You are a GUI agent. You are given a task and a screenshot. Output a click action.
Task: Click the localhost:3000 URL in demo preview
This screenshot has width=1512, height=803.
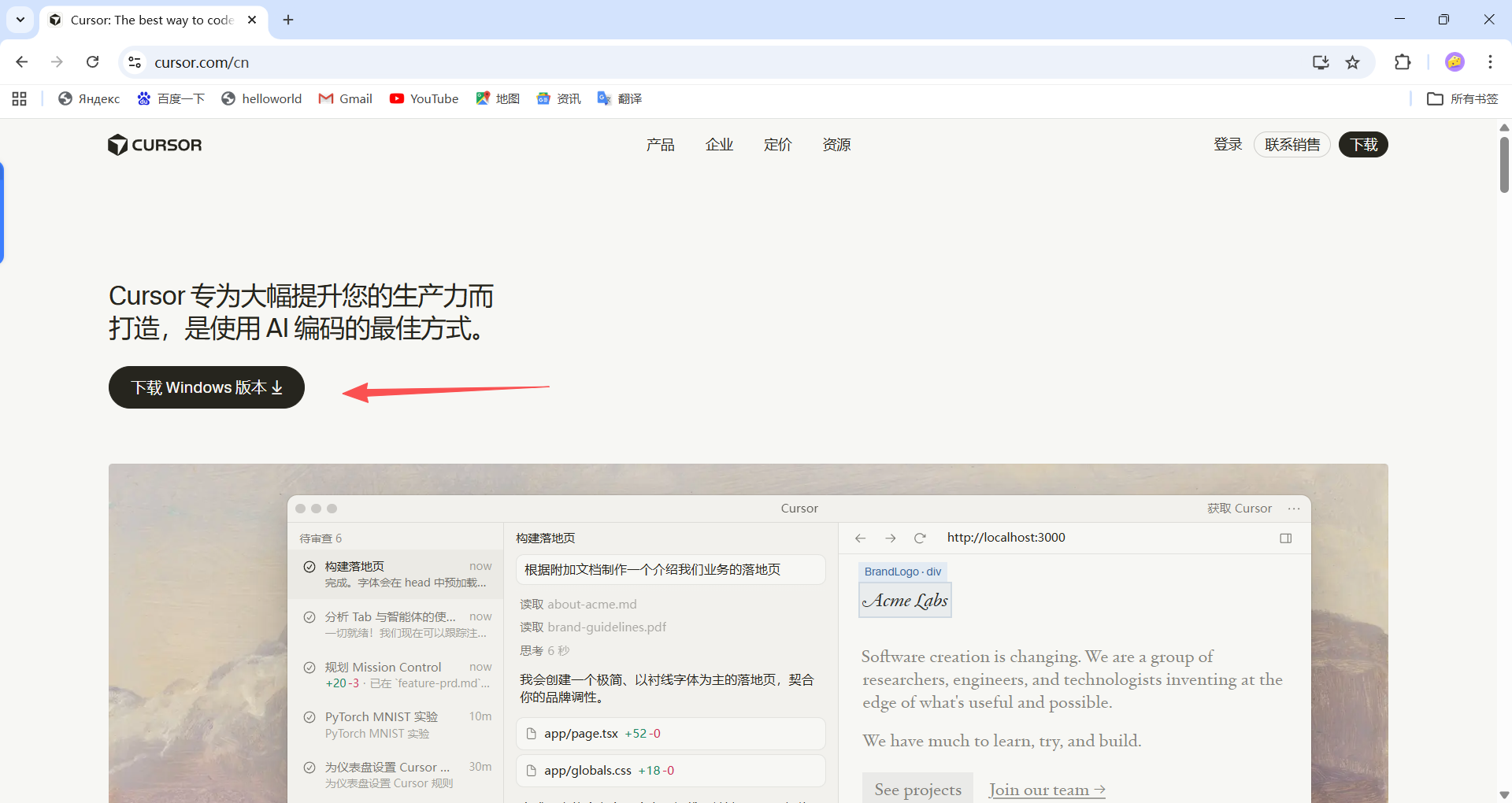1006,538
